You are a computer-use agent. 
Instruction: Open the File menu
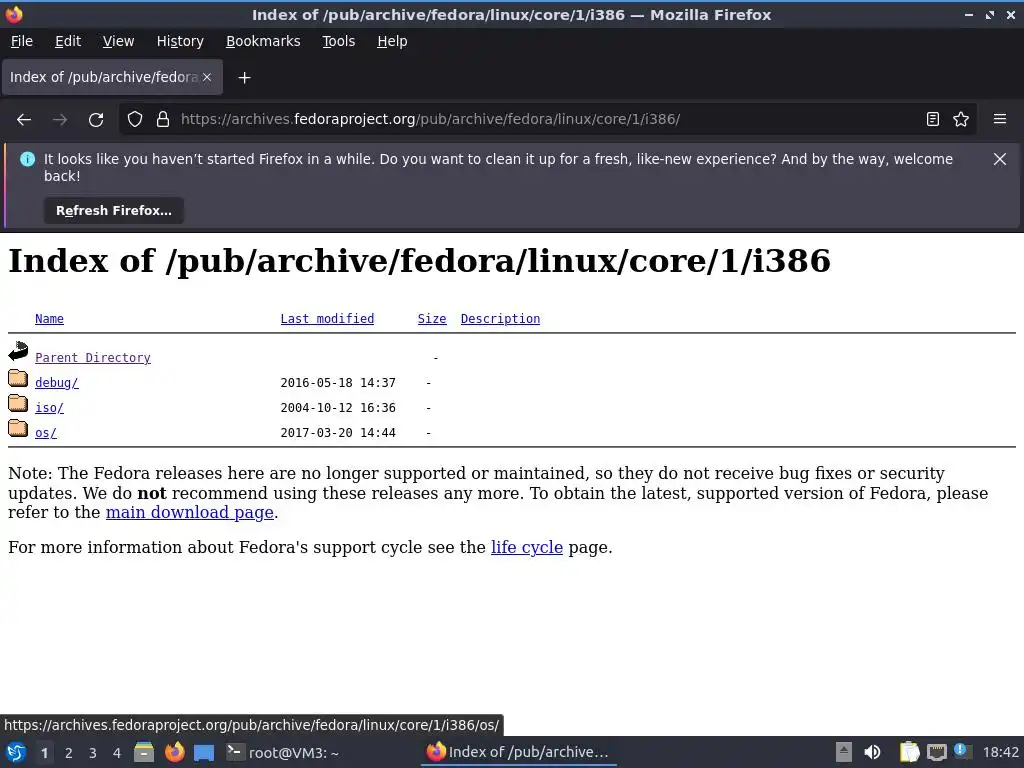coord(22,41)
